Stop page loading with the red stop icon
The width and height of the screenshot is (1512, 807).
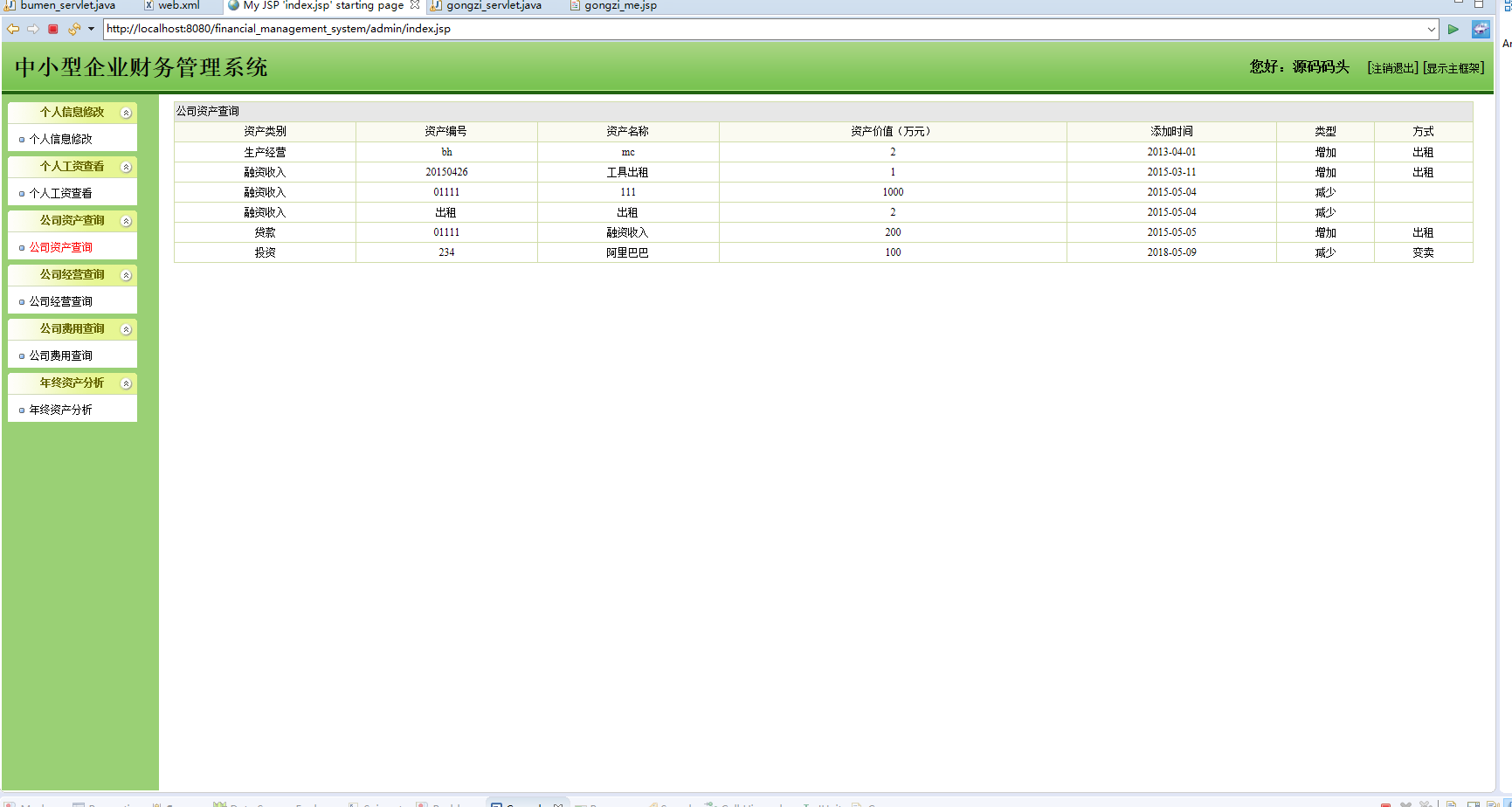pyautogui.click(x=53, y=29)
